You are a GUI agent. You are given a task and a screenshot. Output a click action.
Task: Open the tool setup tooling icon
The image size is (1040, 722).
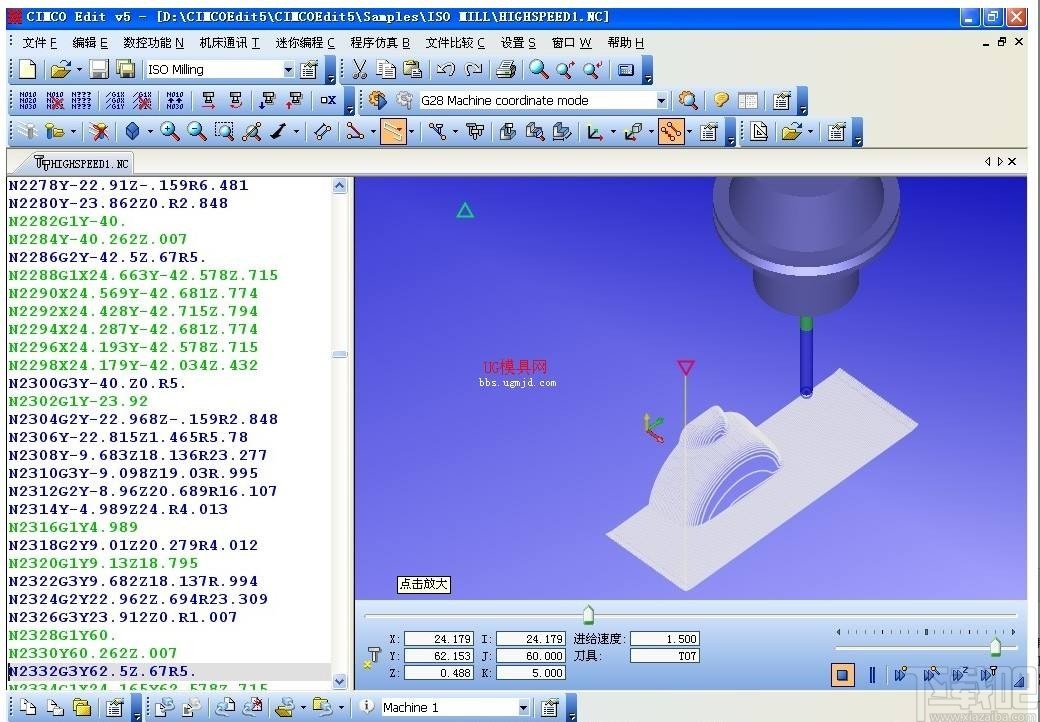476,131
